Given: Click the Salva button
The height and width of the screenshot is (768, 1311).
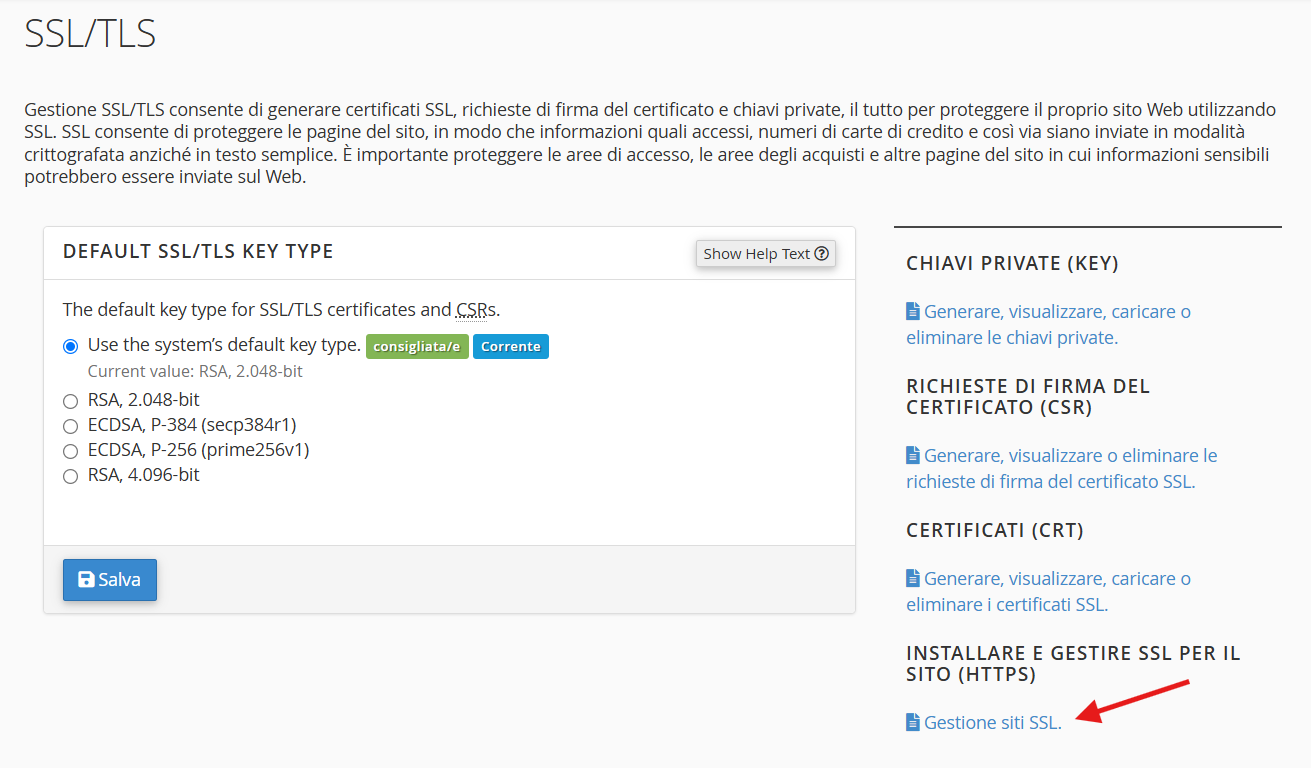Looking at the screenshot, I should pyautogui.click(x=110, y=580).
